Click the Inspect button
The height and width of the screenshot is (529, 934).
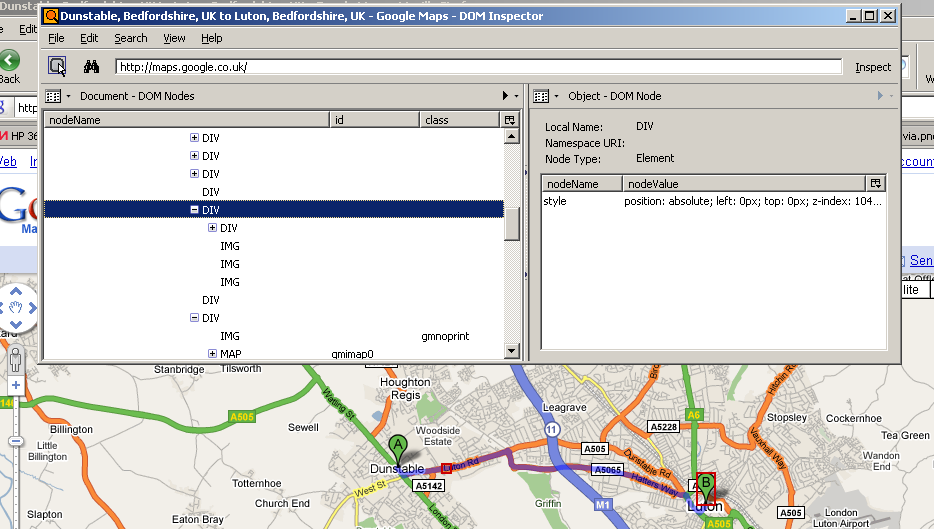click(872, 67)
